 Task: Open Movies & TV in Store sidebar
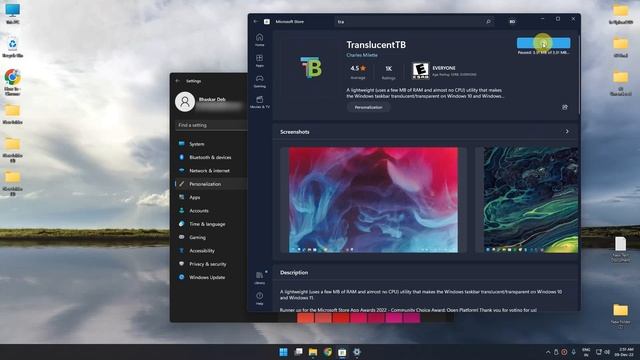coord(260,102)
